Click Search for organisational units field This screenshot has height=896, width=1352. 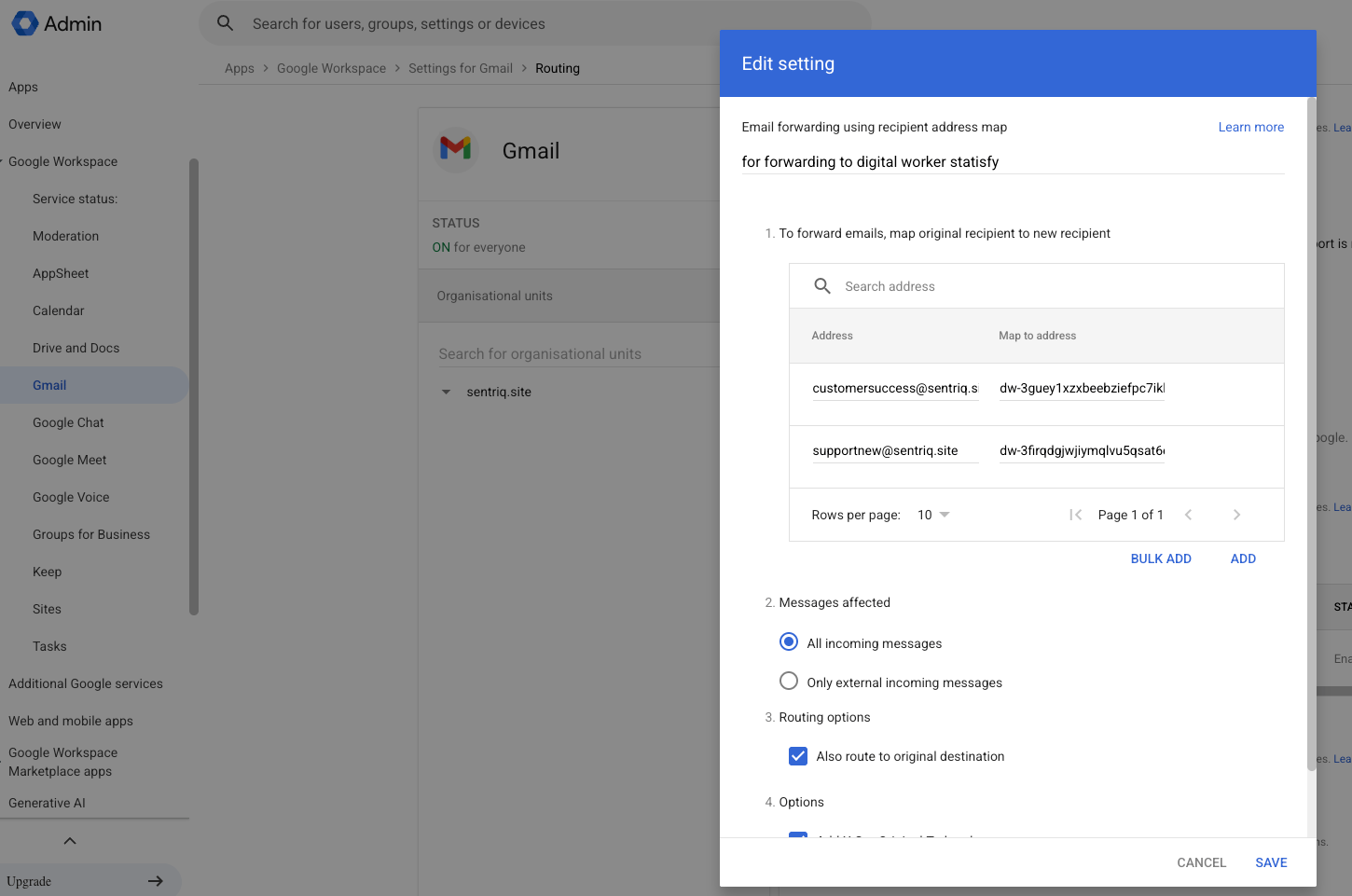(578, 354)
